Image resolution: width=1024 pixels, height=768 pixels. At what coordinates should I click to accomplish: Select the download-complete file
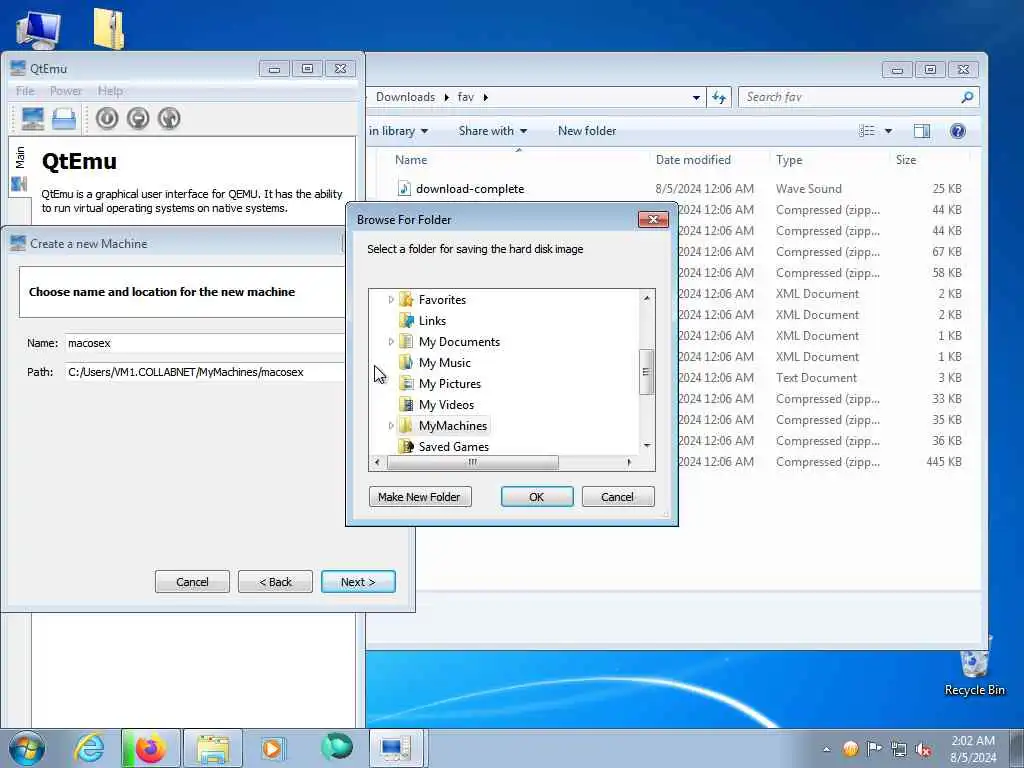tap(470, 189)
